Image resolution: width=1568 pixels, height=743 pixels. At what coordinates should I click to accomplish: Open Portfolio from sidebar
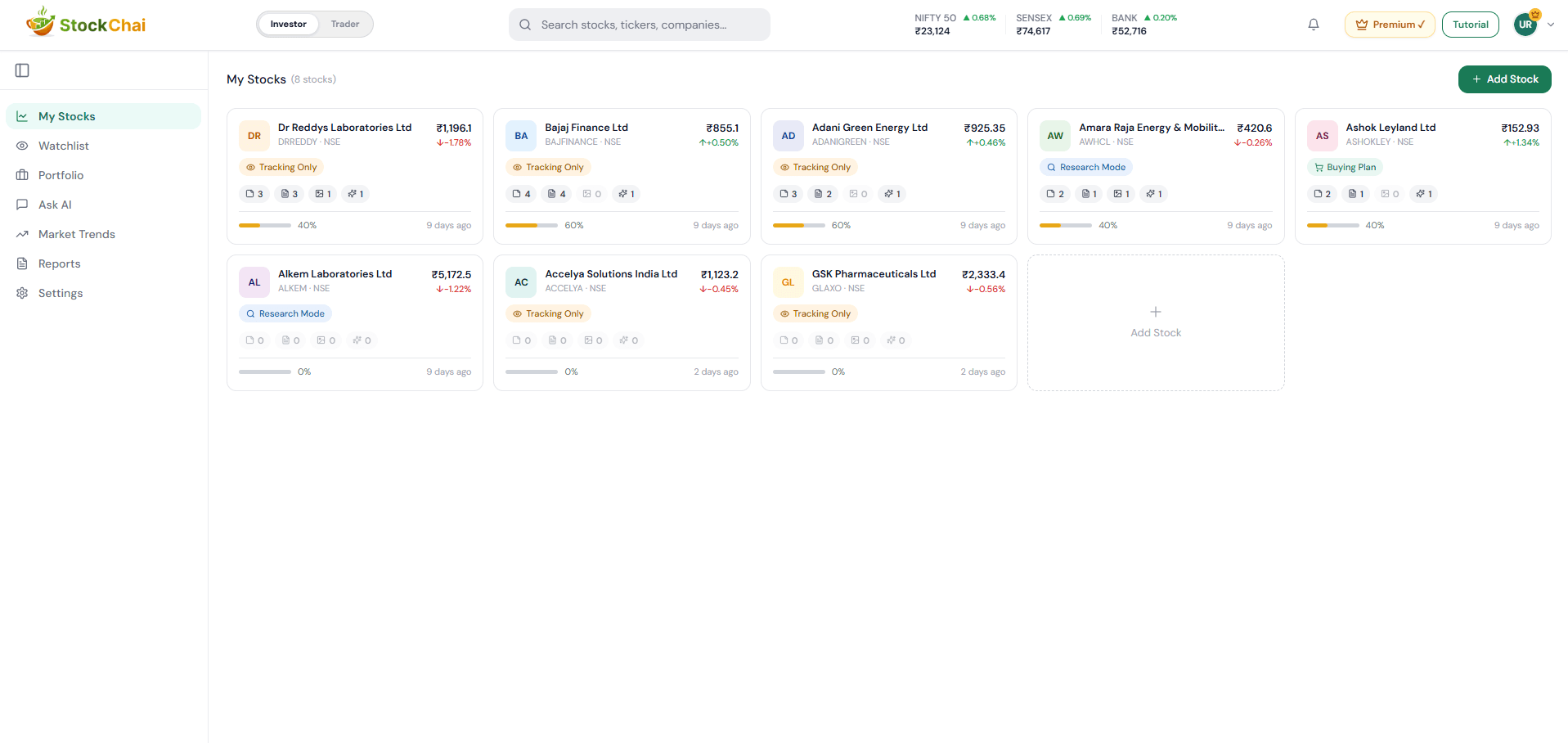pos(103,175)
